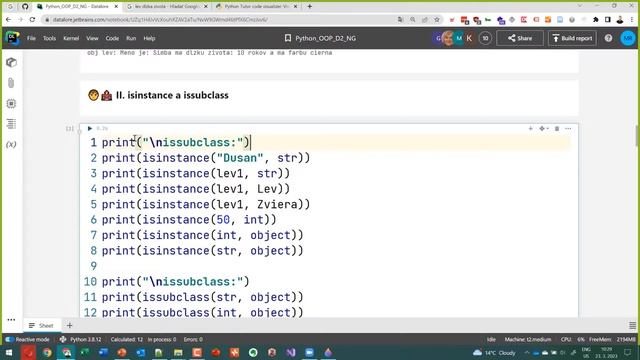The height and width of the screenshot is (360, 640).
Task: Open the Help menu in Datalore
Action: pos(149,38)
